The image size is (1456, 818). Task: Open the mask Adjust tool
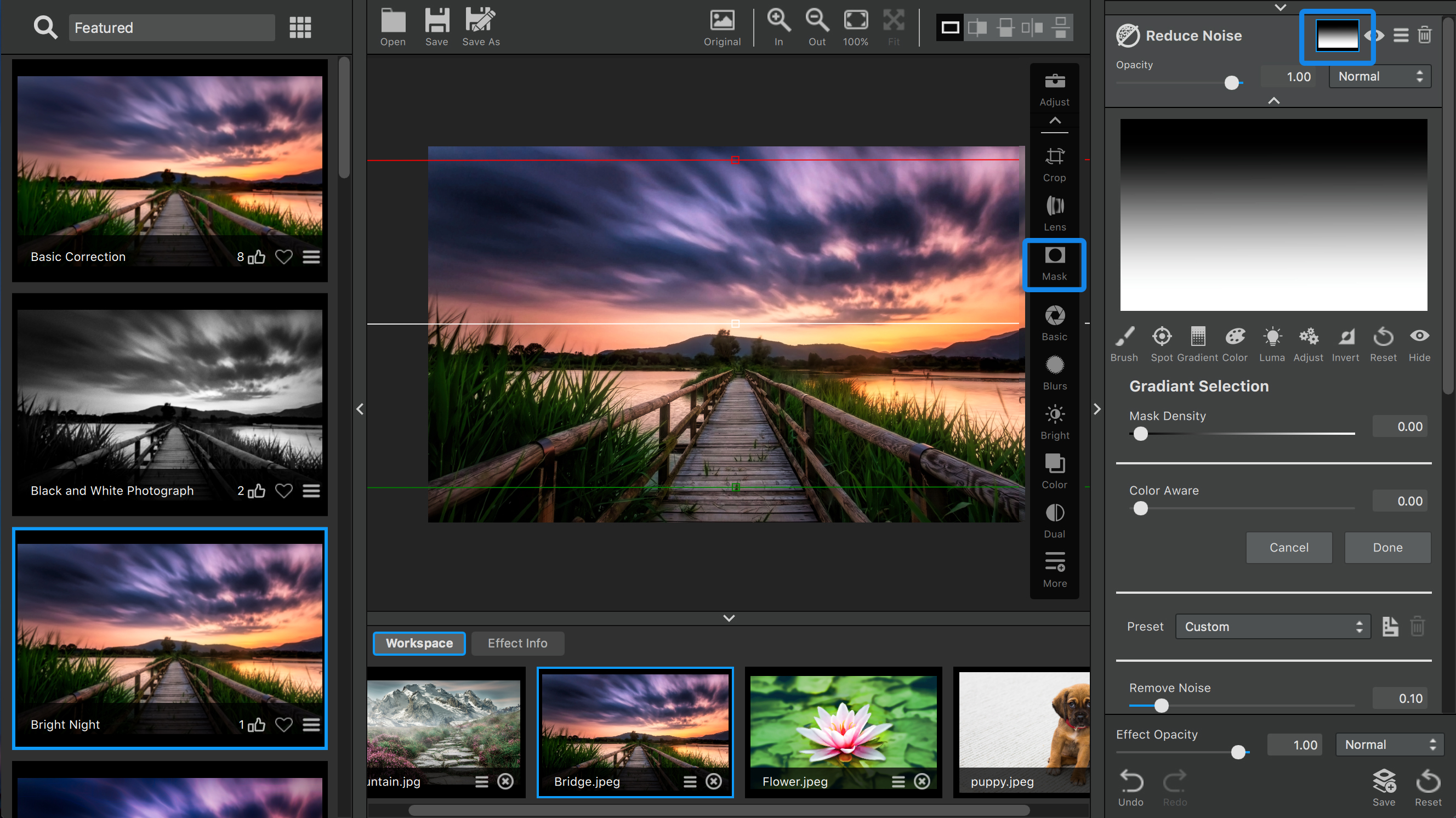(1309, 344)
